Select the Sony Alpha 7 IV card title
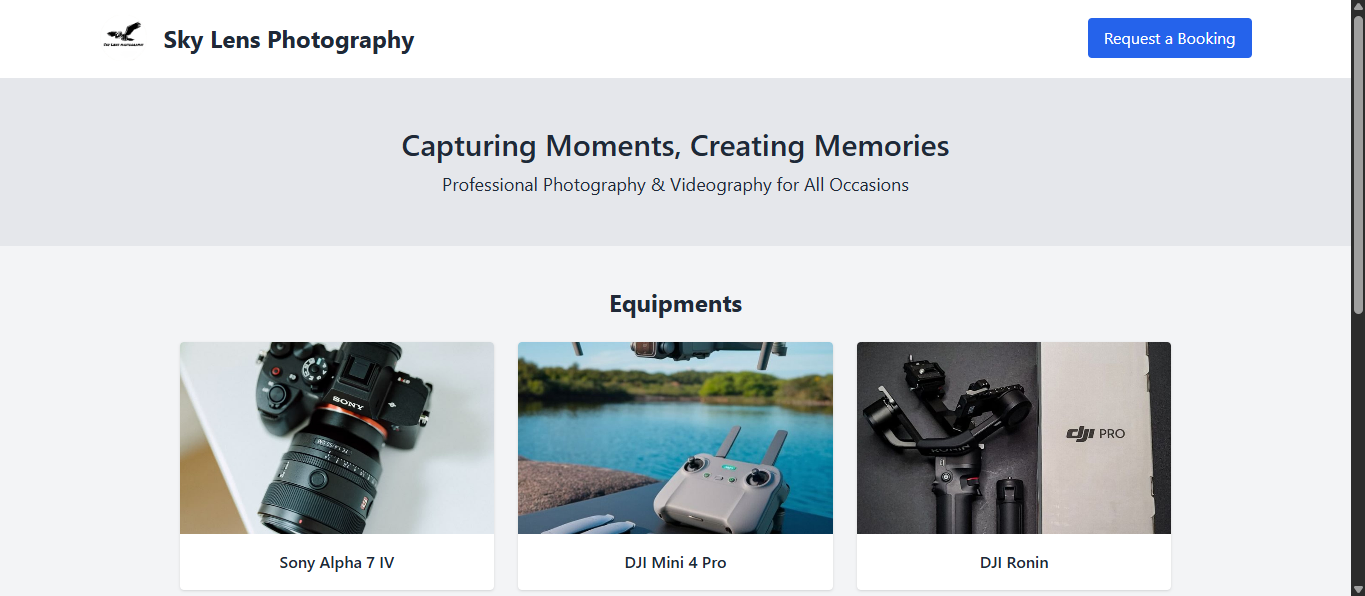1365x596 pixels. 337,563
